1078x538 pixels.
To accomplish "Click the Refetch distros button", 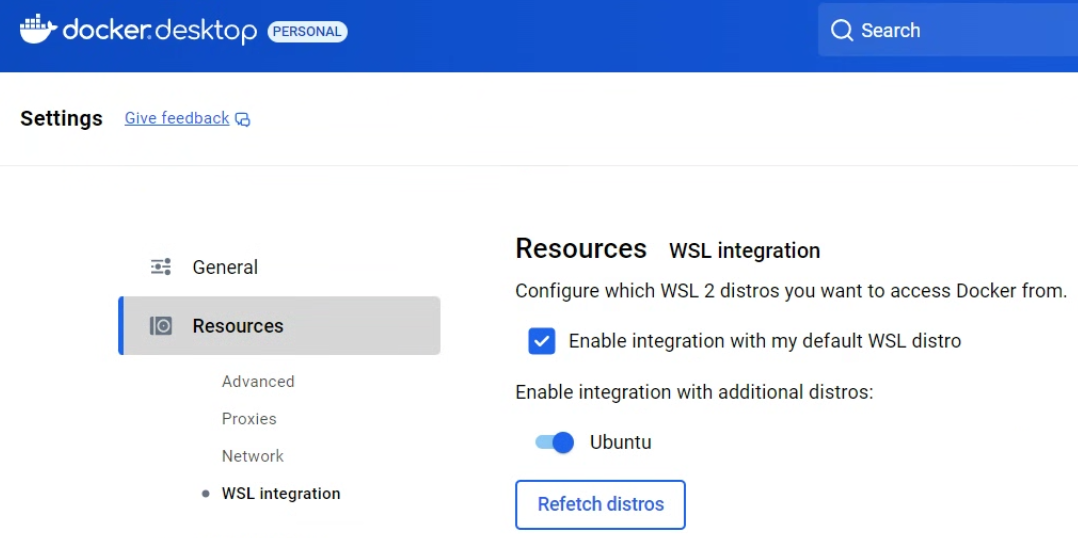I will click(x=600, y=504).
